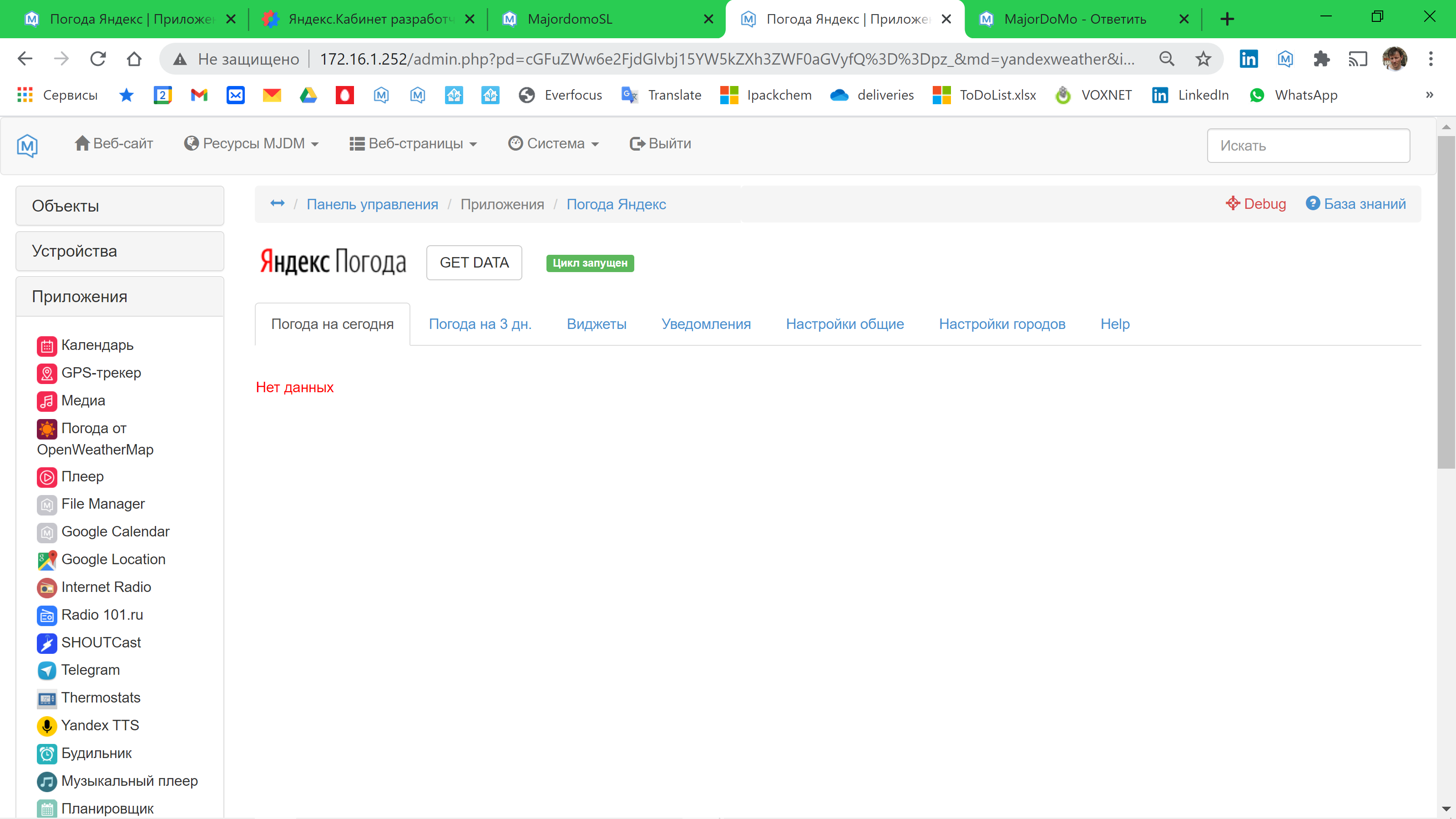Select the Internet Radio application

click(x=106, y=586)
